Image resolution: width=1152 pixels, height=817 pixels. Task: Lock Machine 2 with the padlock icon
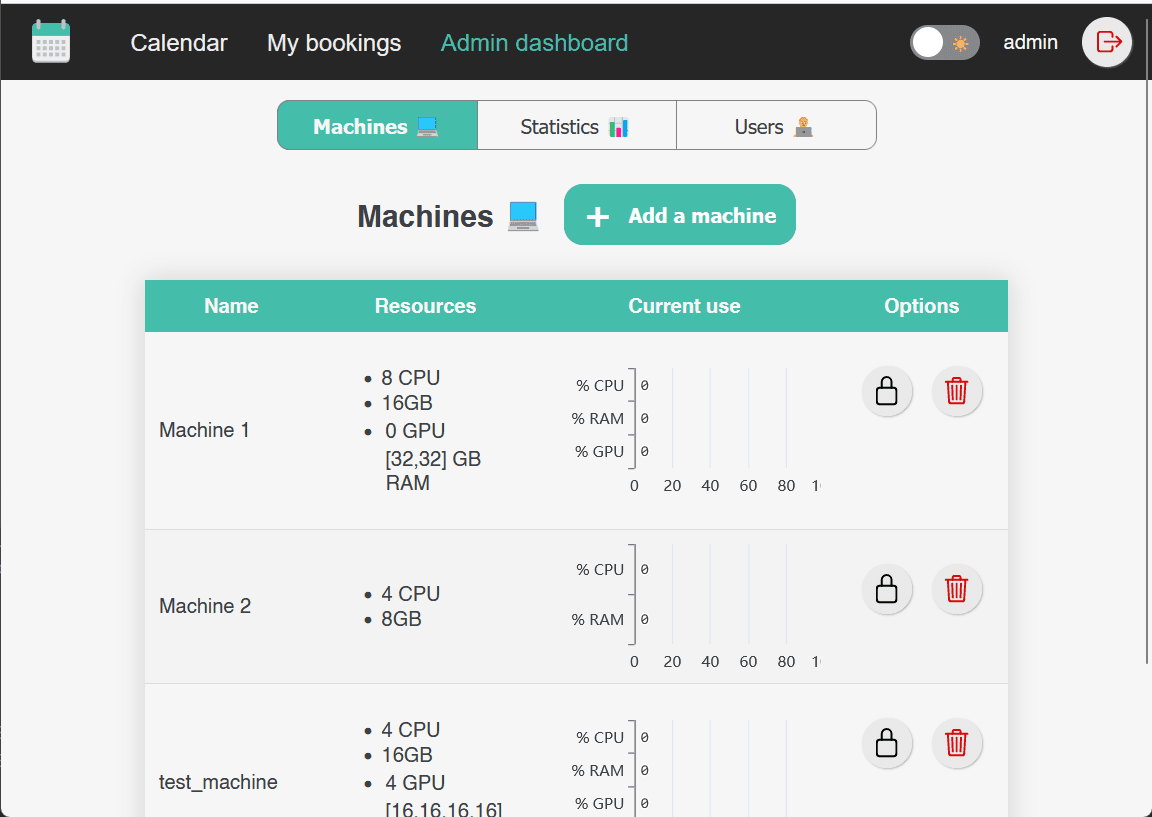(x=887, y=589)
